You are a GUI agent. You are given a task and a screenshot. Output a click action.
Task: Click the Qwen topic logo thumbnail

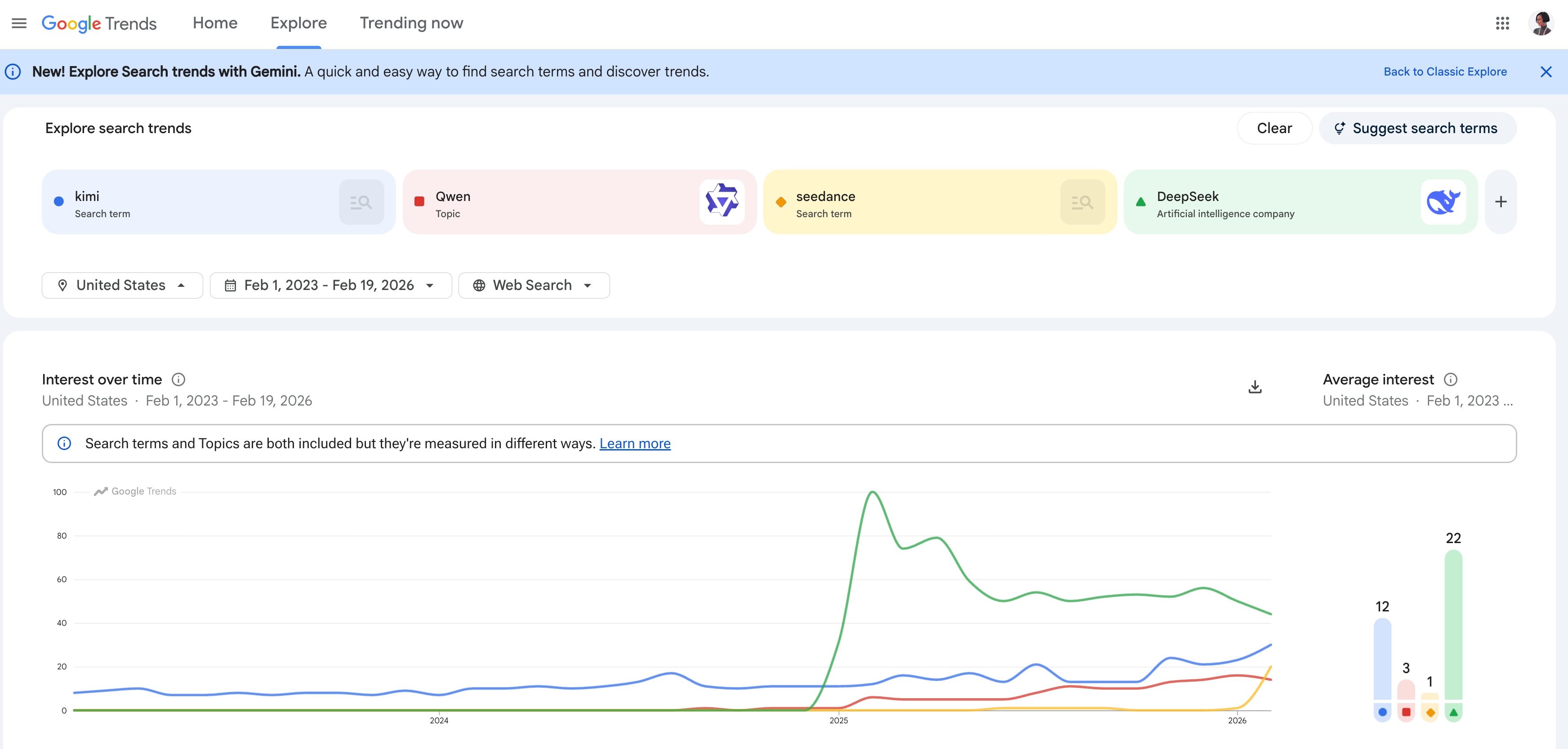click(x=722, y=202)
